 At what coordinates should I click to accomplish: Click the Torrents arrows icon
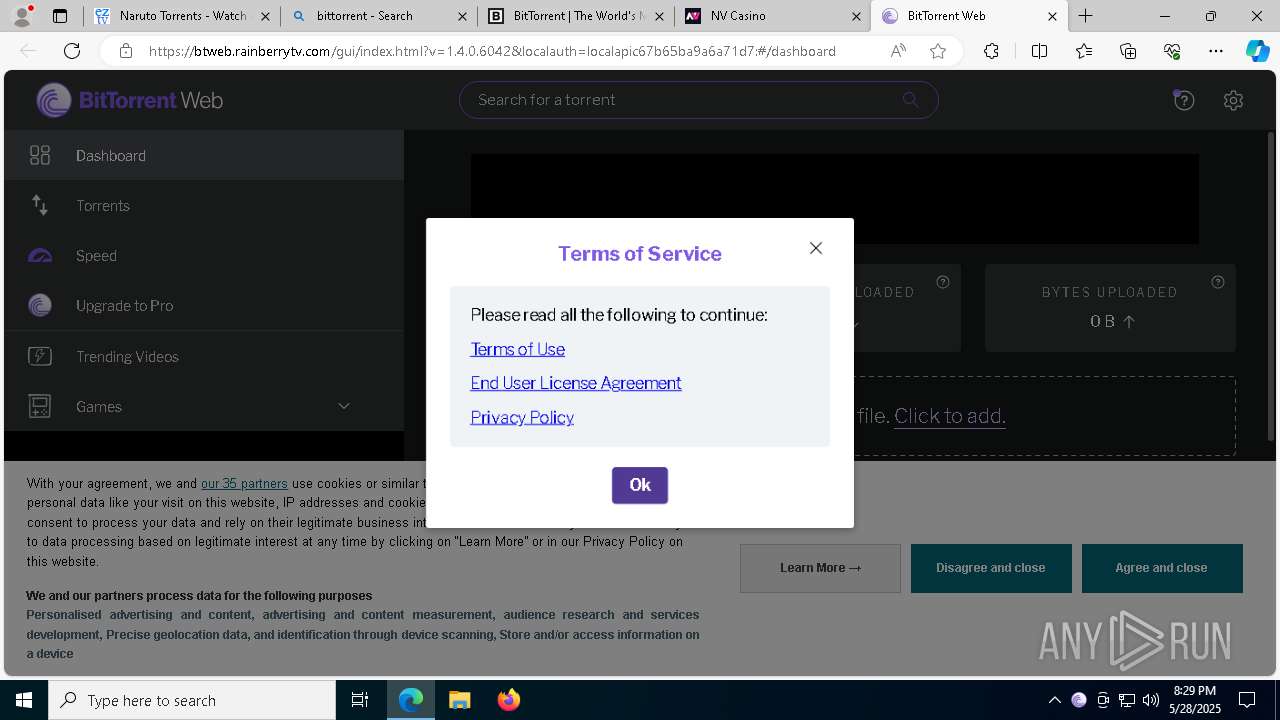[x=40, y=205]
